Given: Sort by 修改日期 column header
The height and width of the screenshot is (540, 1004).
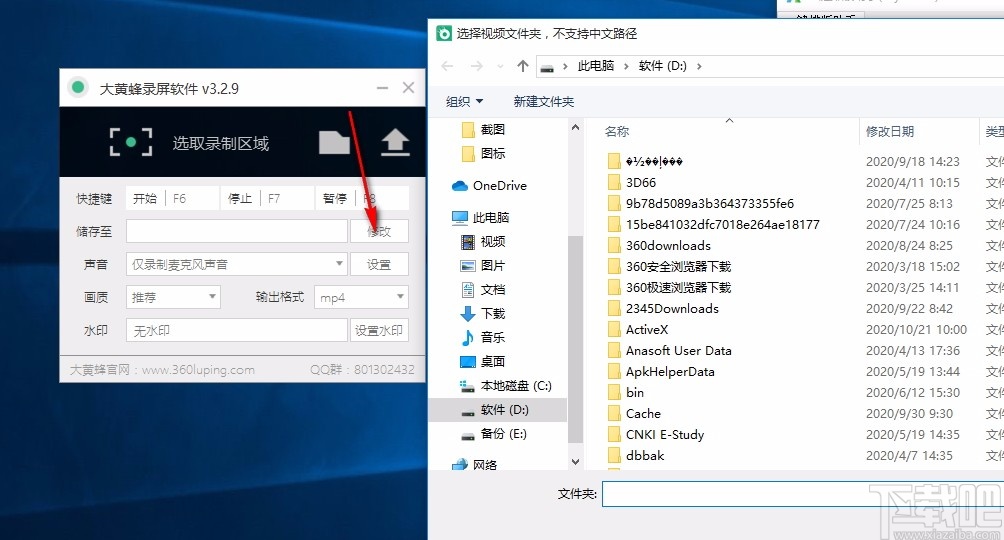Looking at the screenshot, I should click(x=889, y=131).
